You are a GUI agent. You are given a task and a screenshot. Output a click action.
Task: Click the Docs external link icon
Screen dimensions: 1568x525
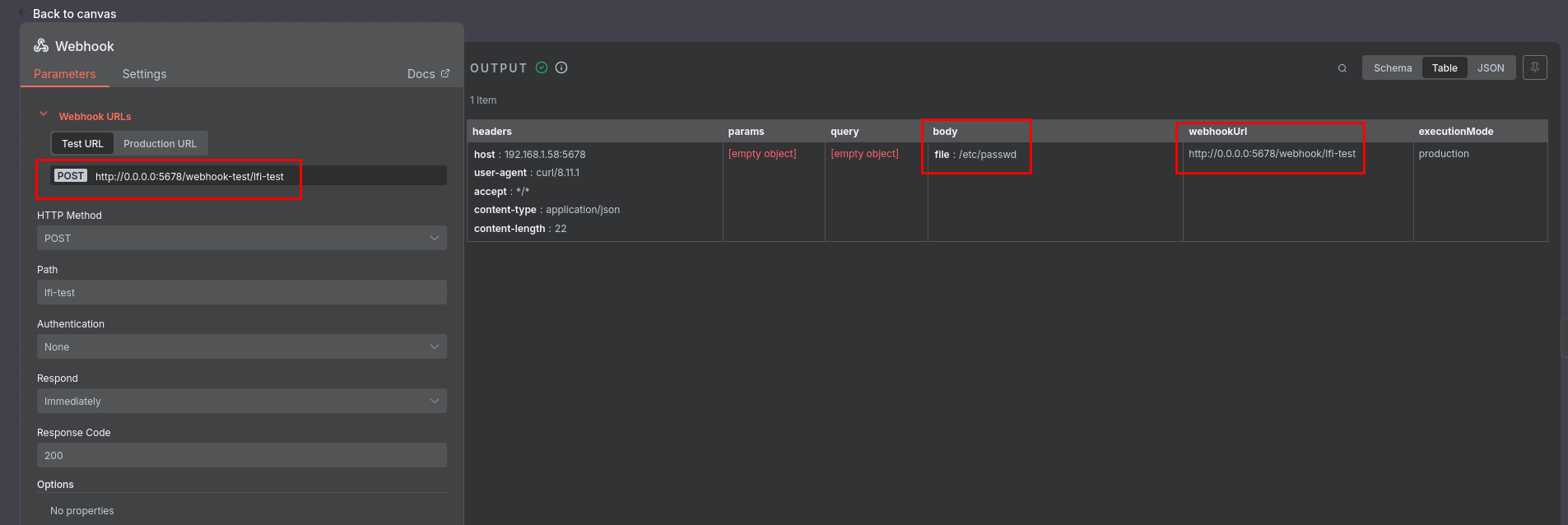coord(445,73)
